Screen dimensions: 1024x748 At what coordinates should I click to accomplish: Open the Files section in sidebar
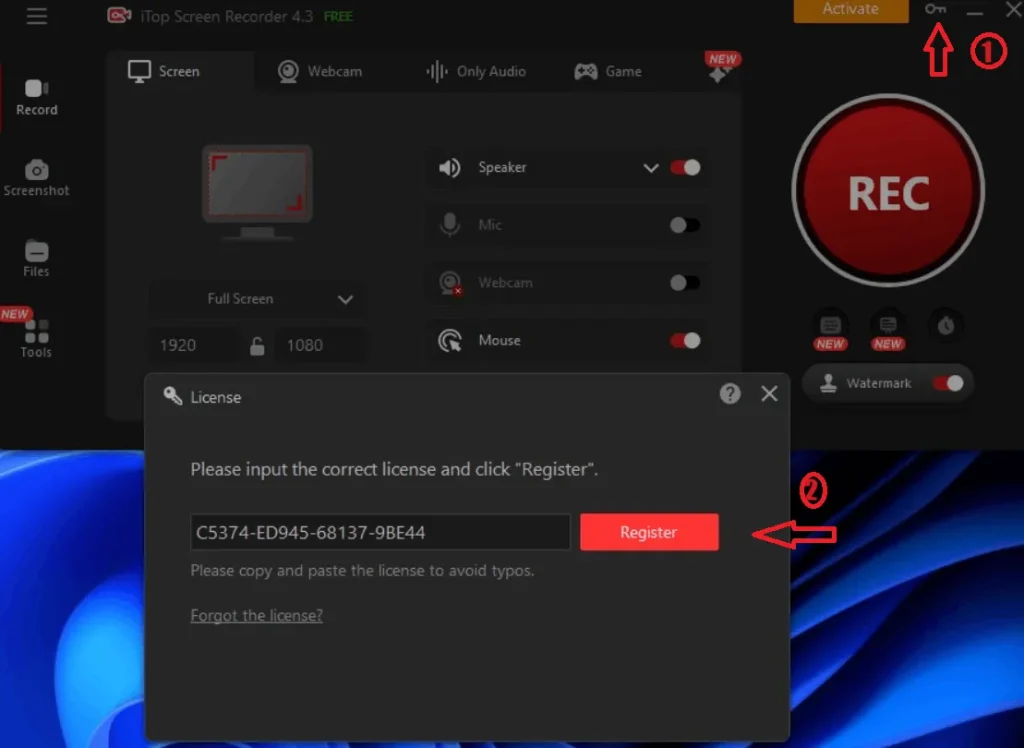coord(37,259)
